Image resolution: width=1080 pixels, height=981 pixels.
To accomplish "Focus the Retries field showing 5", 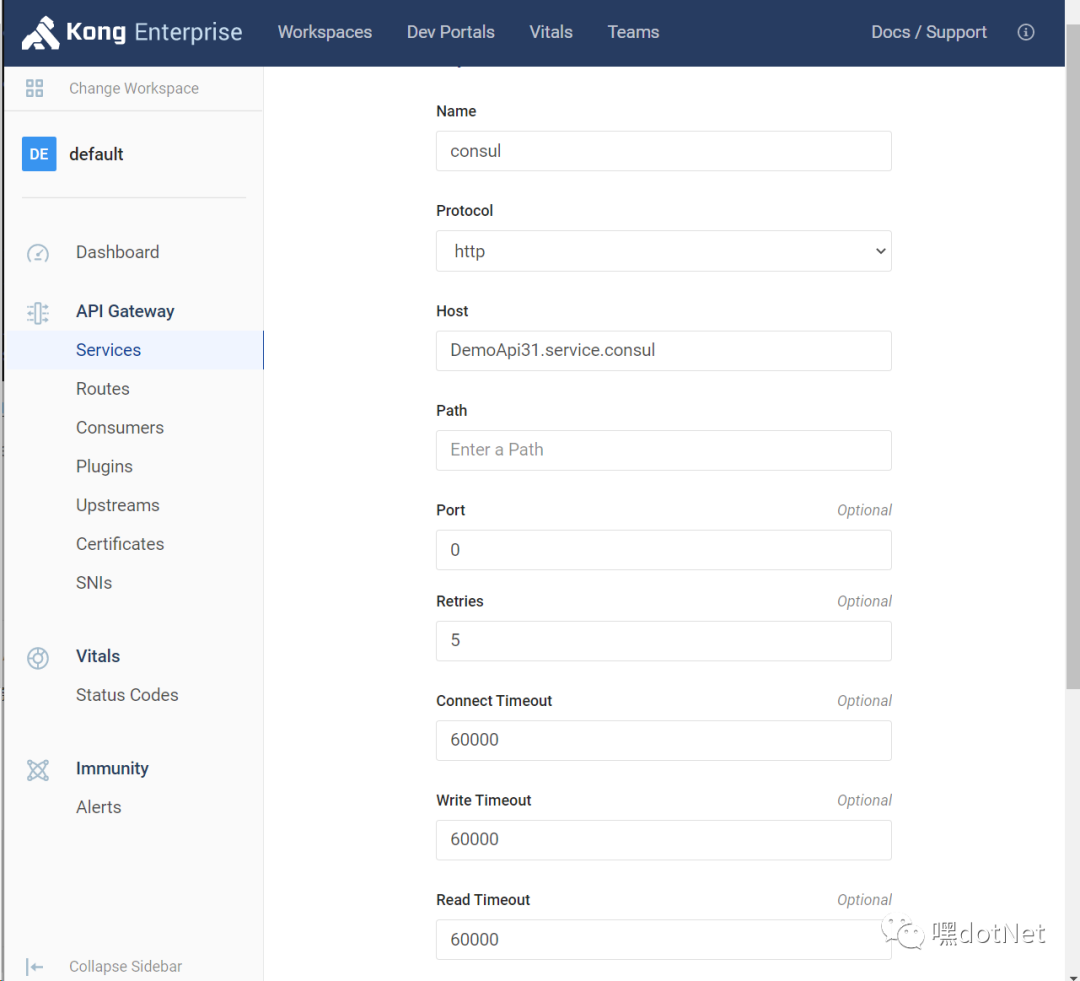I will (x=663, y=641).
